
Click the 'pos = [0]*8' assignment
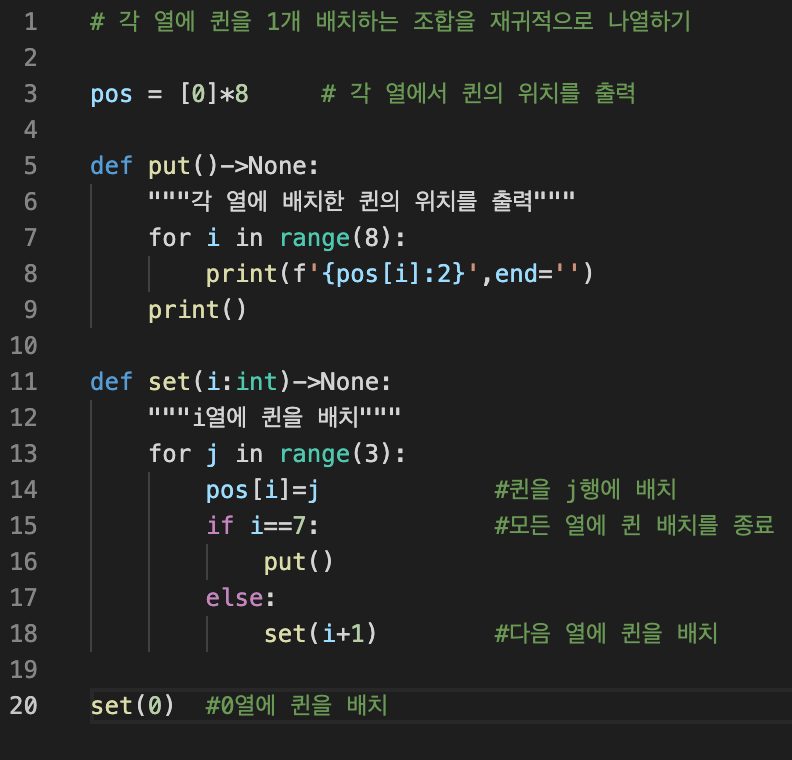(x=169, y=94)
